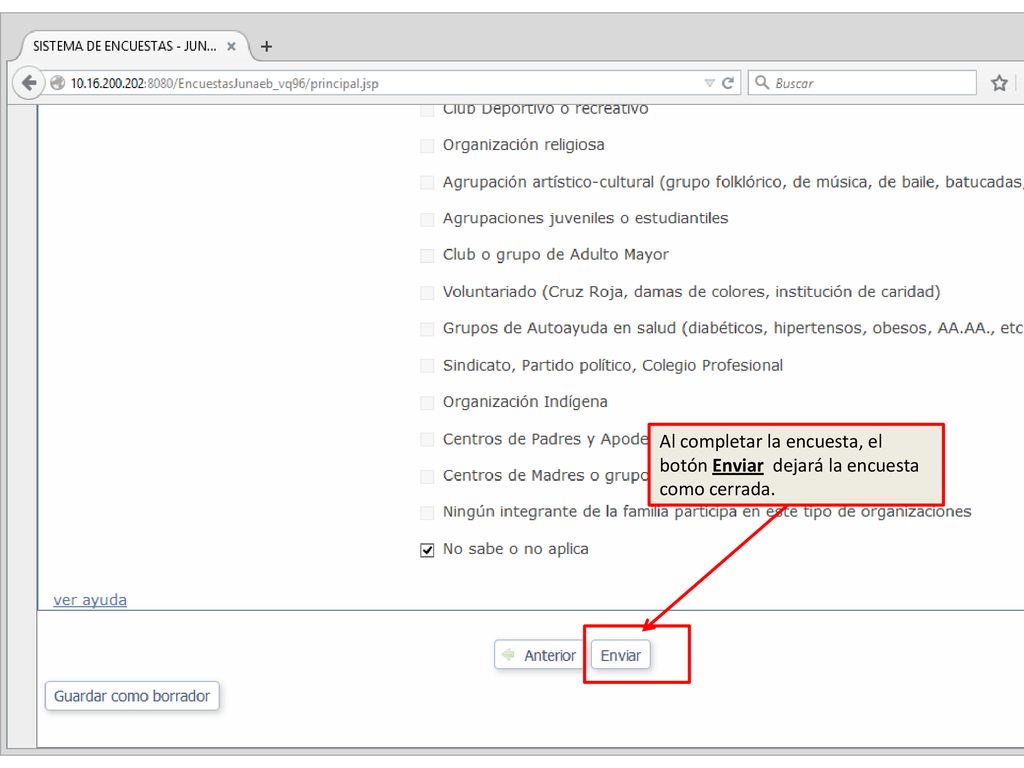Click the No sabe o no aplica label
The image size is (1024, 768).
[515, 549]
